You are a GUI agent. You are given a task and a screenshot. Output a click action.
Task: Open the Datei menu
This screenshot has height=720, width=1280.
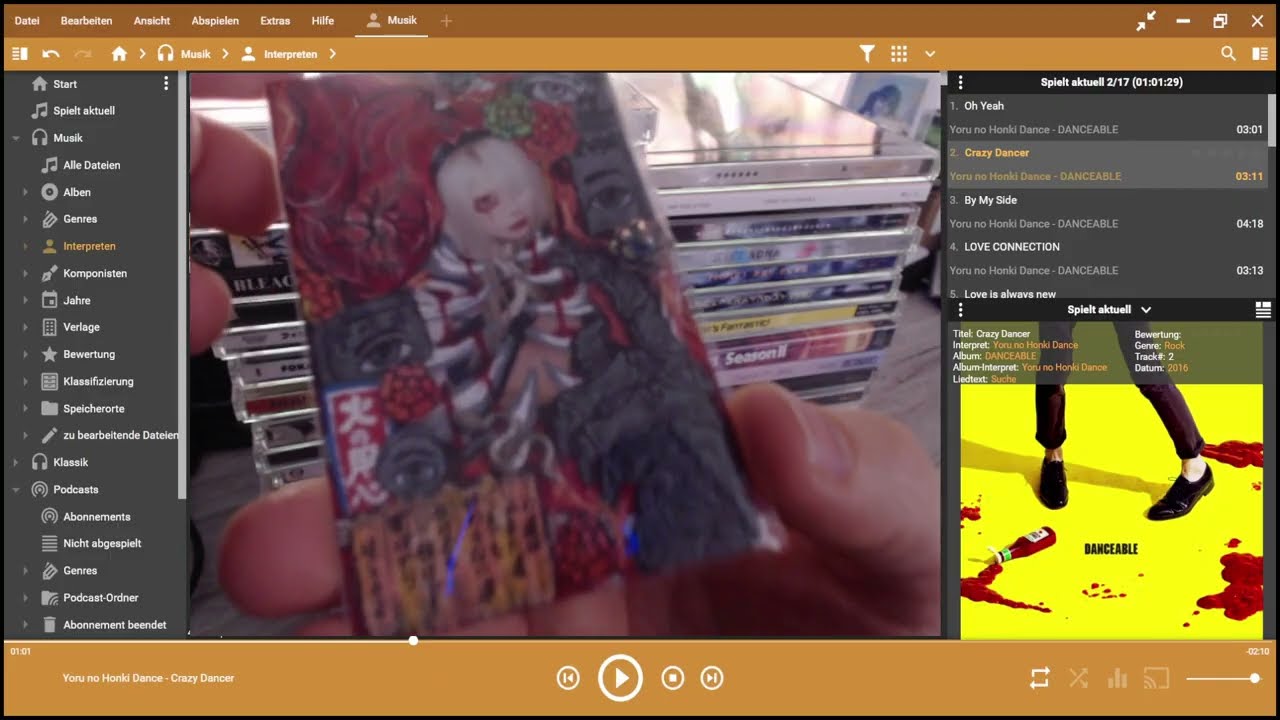tap(27, 21)
